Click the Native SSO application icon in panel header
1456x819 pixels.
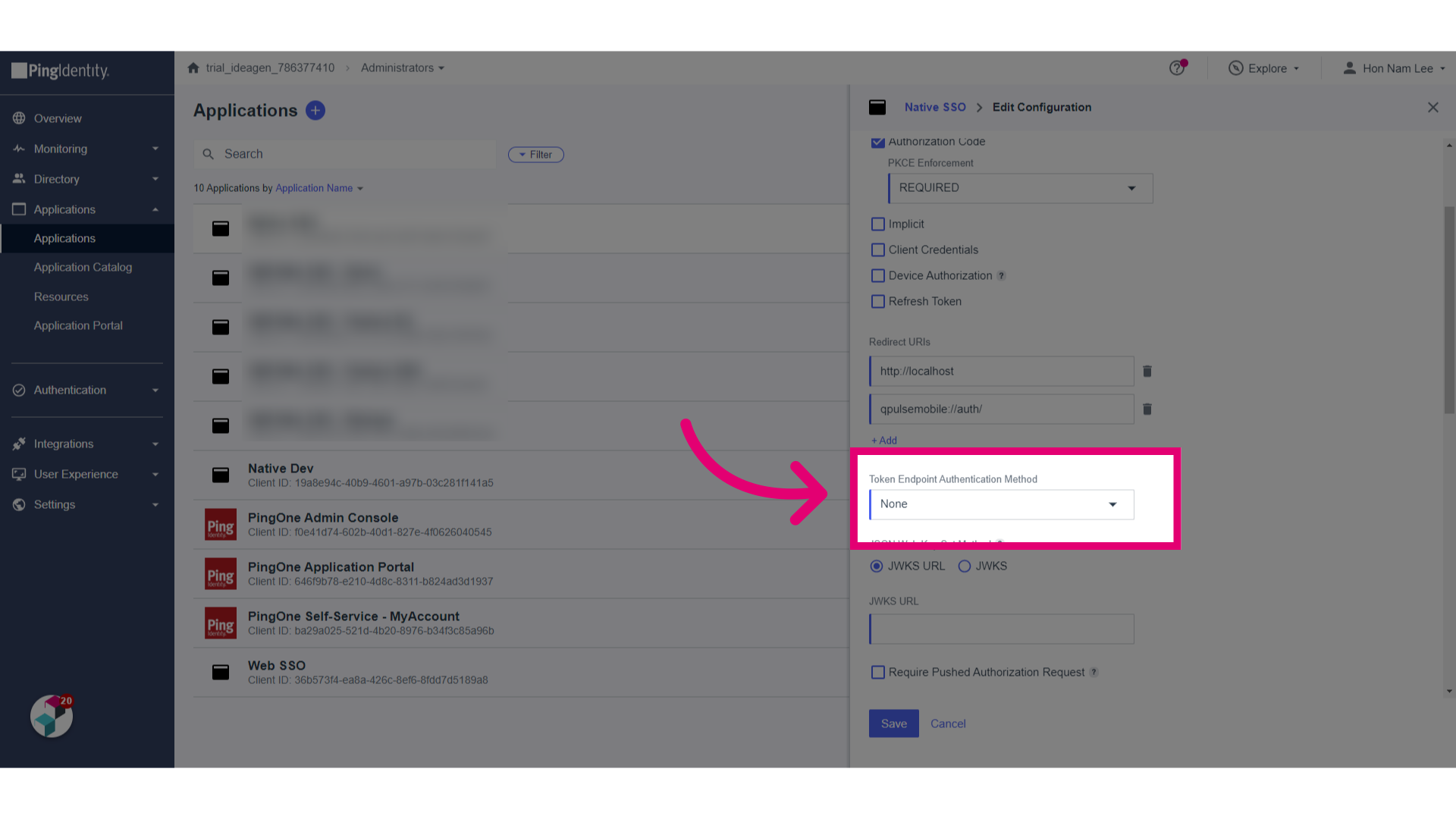(x=877, y=108)
